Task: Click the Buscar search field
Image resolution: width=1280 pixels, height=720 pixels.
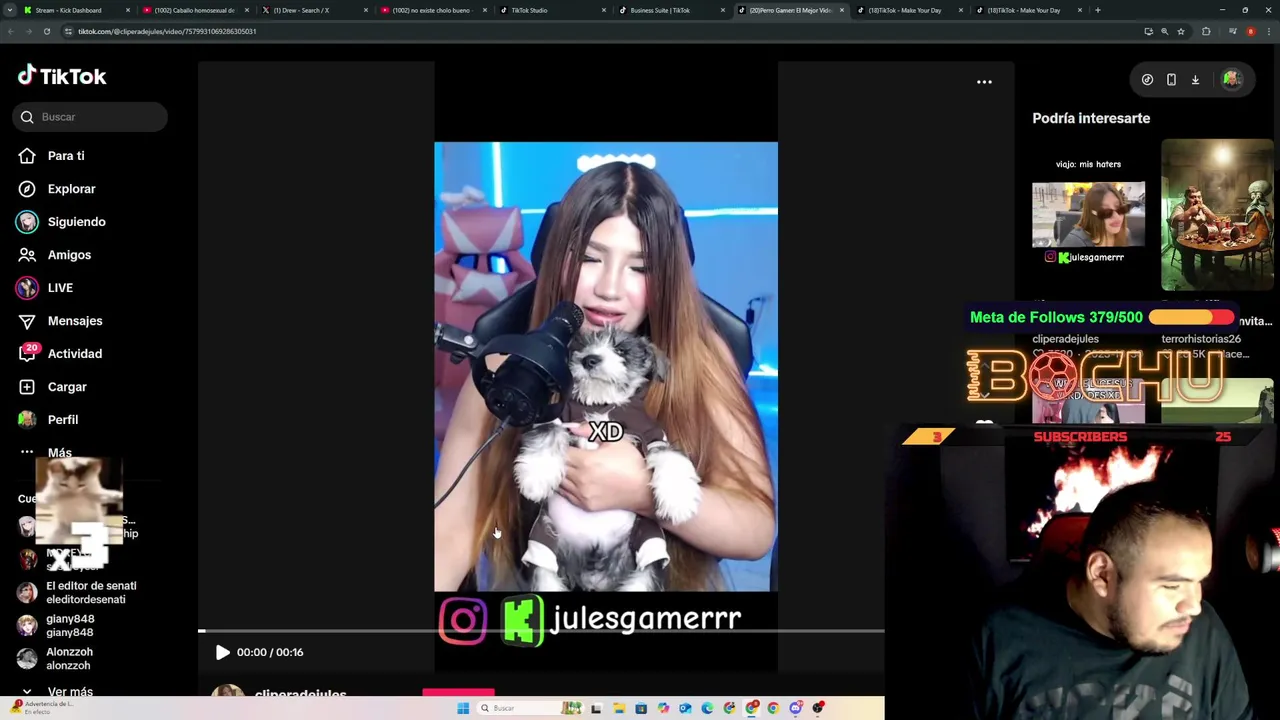Action: coord(90,117)
